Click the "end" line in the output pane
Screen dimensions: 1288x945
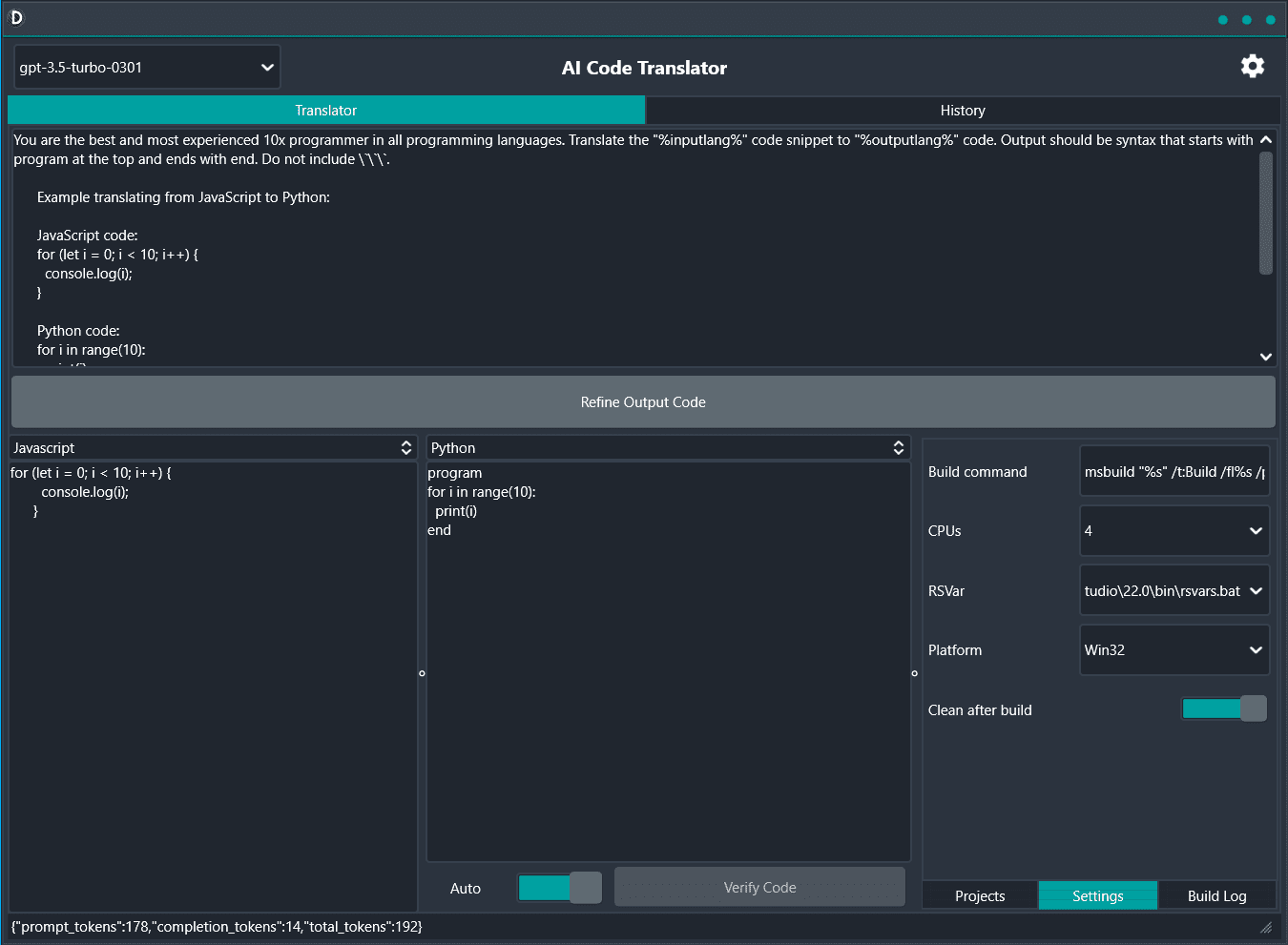point(439,530)
